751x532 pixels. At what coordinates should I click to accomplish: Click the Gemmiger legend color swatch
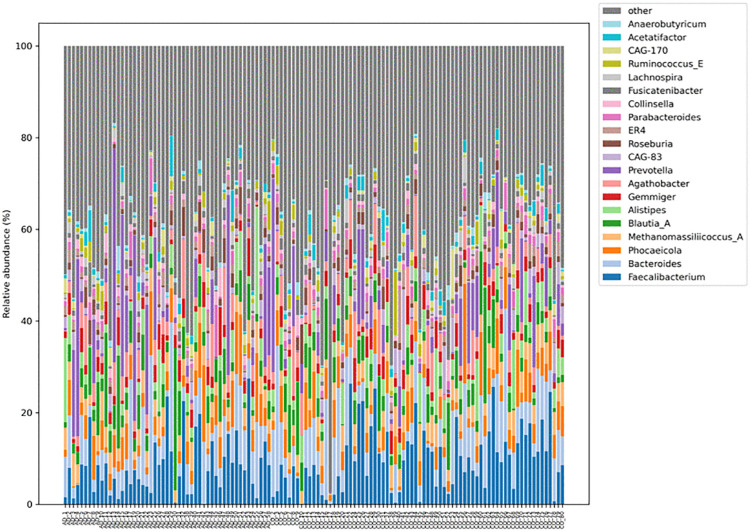[612, 197]
